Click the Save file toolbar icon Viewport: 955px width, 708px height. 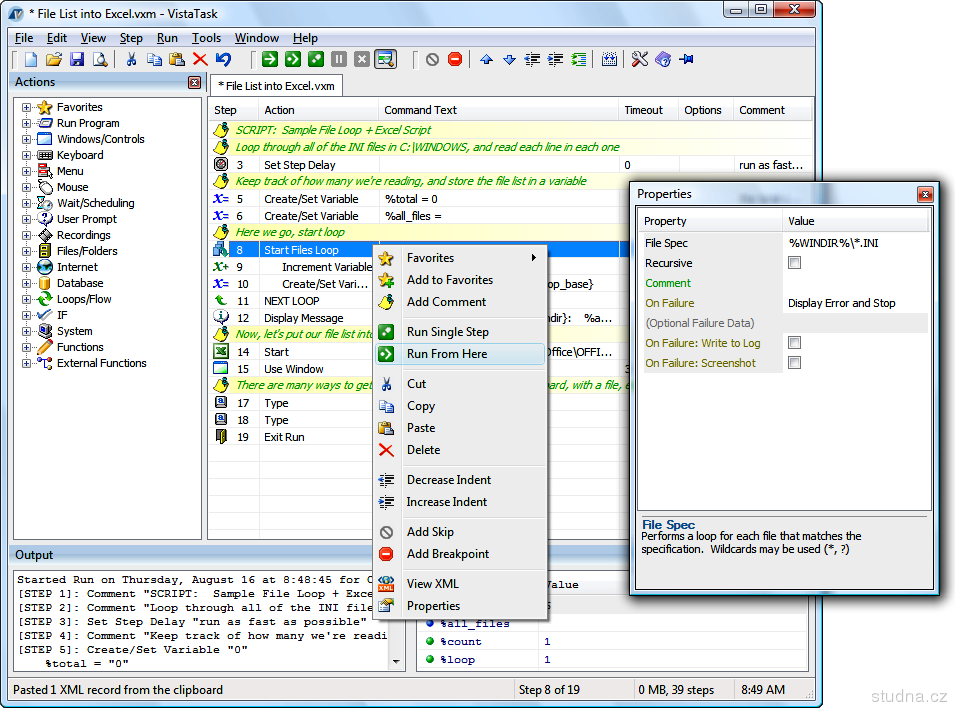click(x=77, y=60)
